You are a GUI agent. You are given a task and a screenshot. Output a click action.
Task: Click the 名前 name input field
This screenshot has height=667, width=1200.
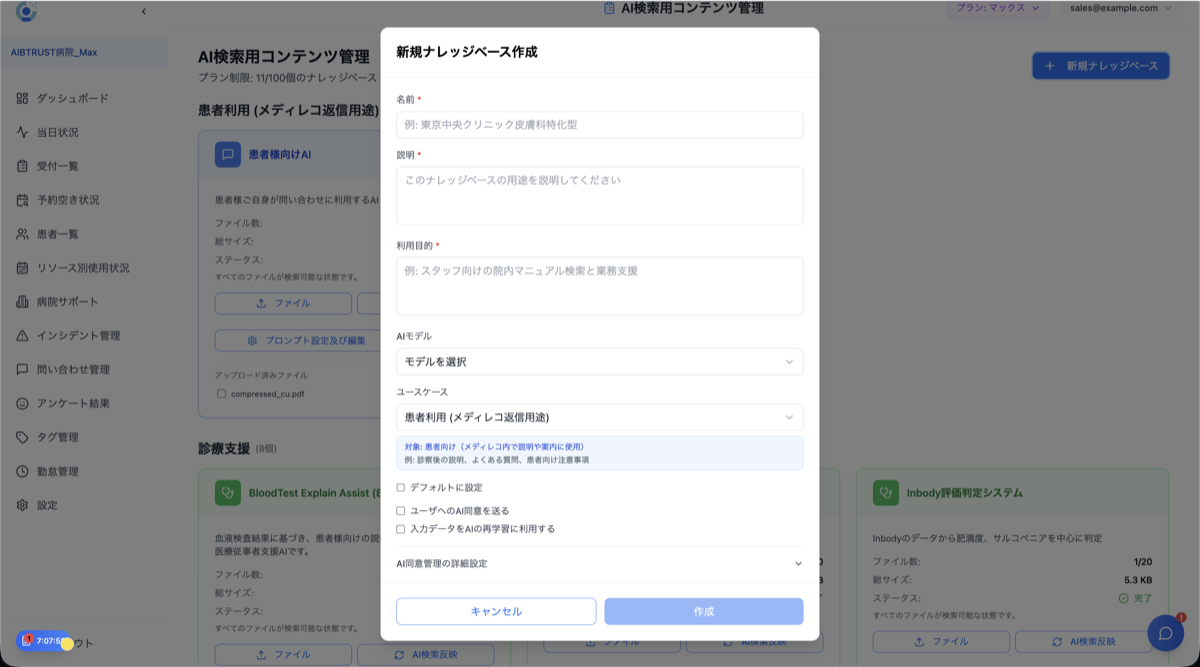pos(599,124)
